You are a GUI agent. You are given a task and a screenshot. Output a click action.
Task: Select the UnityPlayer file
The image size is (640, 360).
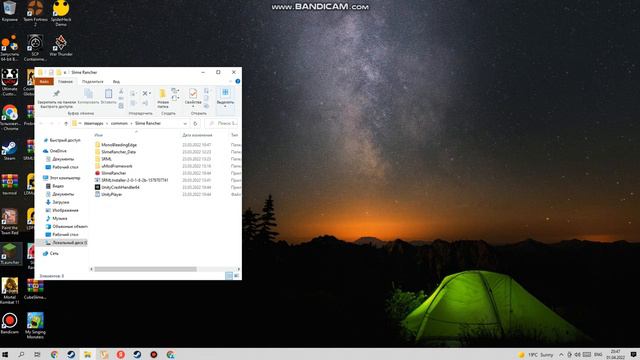(x=111, y=194)
